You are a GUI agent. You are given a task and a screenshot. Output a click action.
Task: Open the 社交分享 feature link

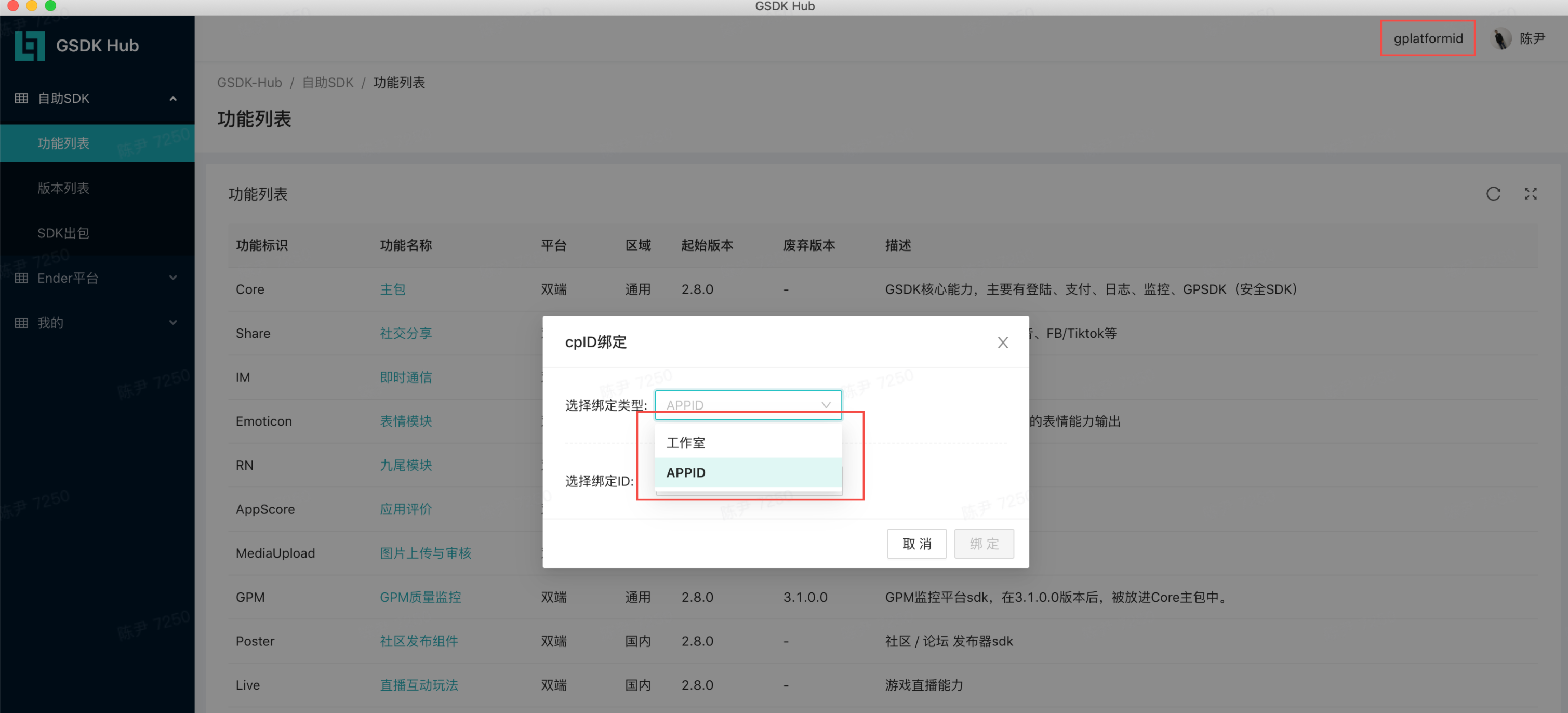coord(405,333)
